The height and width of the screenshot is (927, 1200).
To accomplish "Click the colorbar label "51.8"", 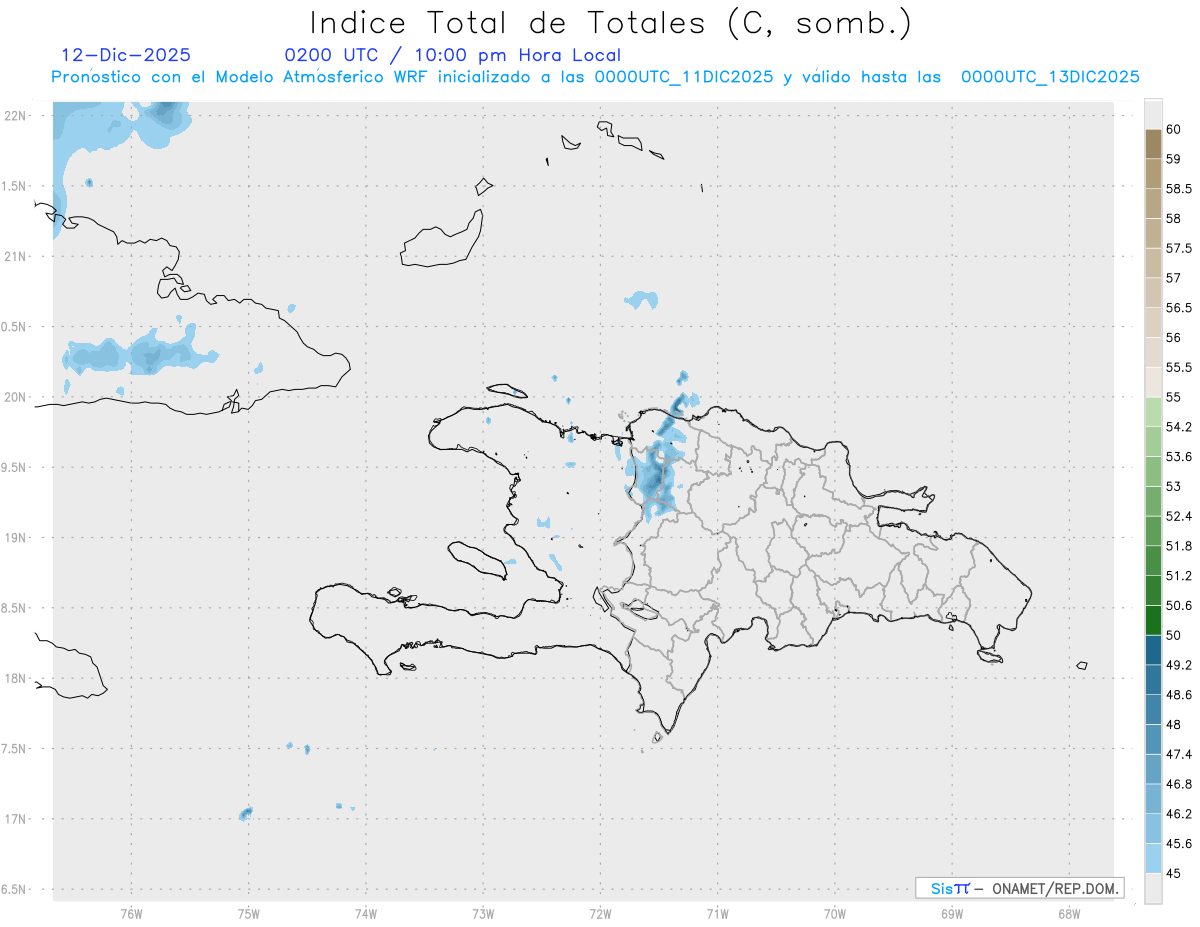I will pos(1179,546).
